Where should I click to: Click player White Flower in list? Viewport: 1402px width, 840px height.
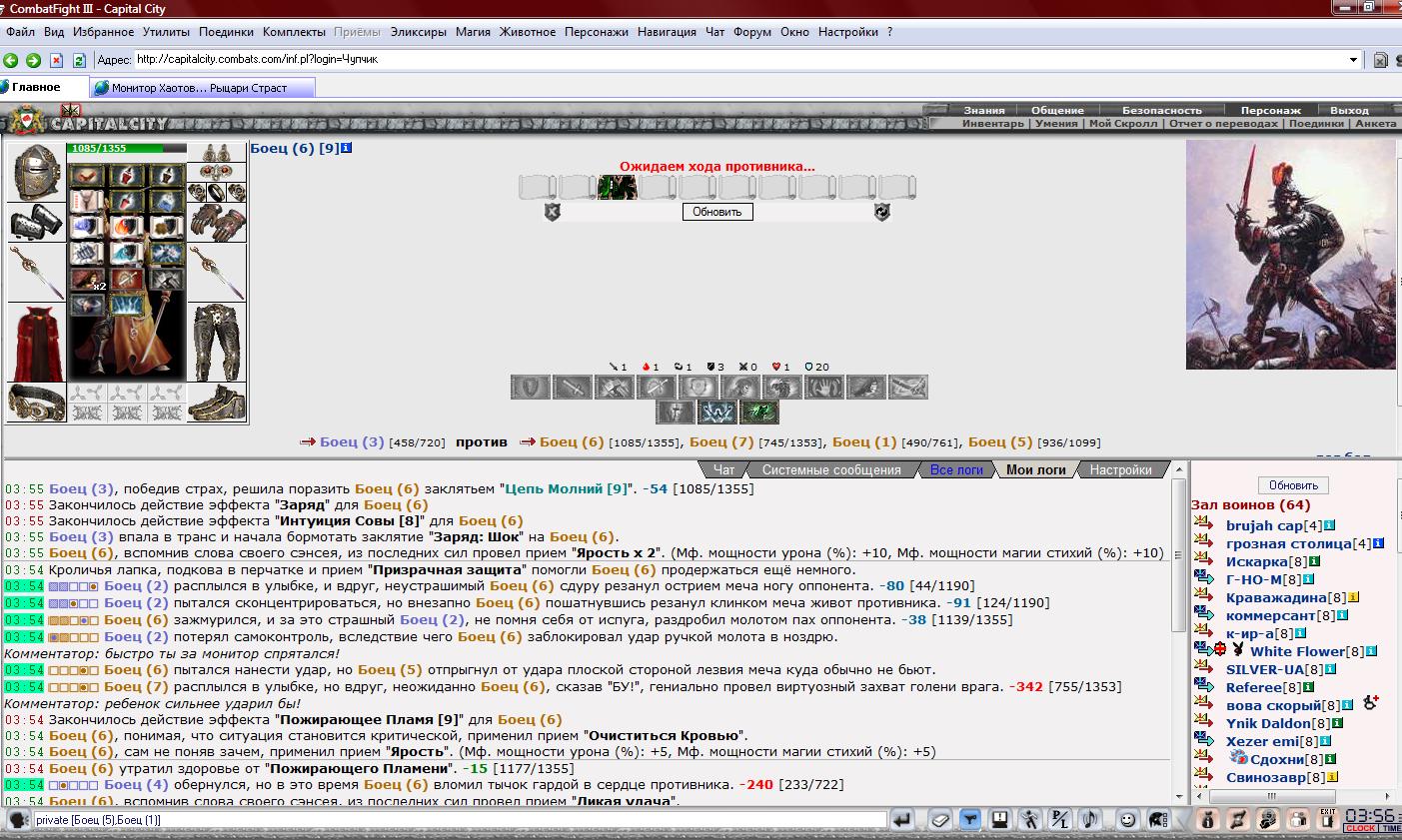(1297, 651)
